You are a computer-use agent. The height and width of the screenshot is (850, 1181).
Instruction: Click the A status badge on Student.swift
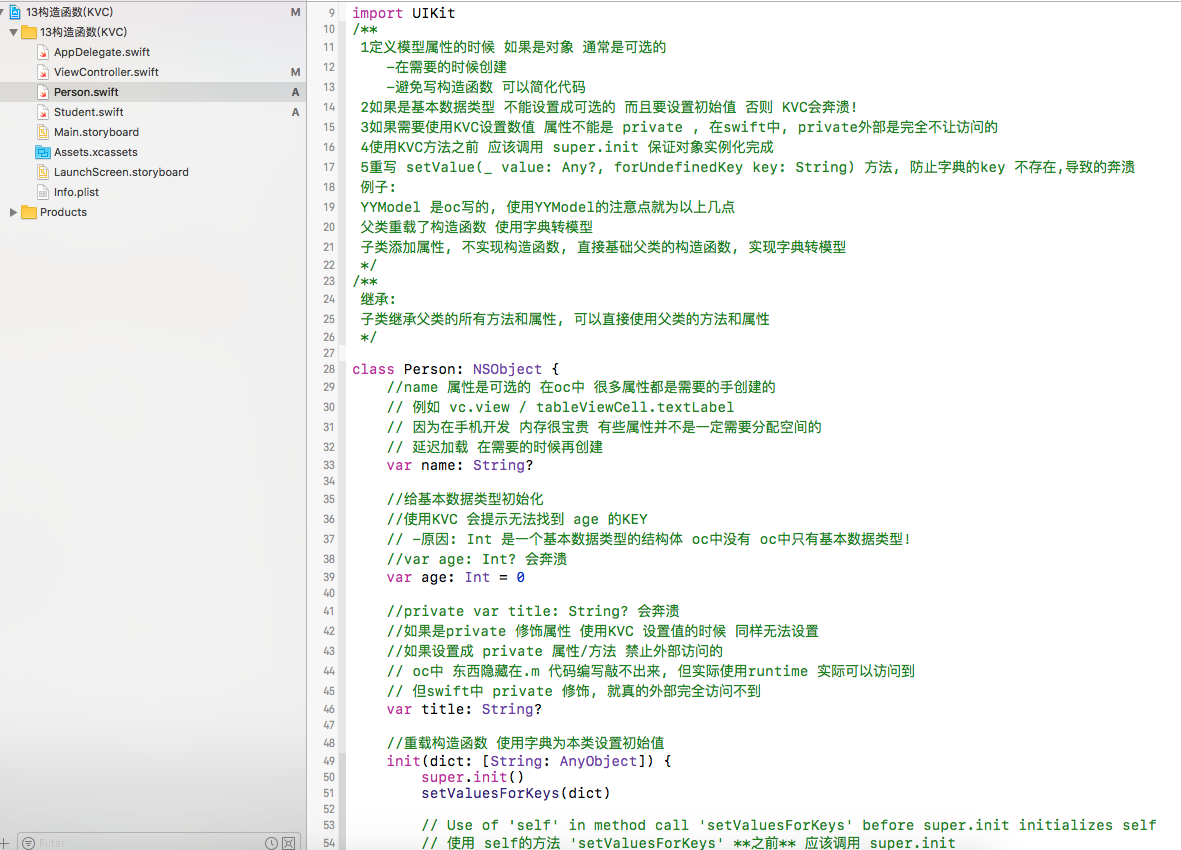[295, 112]
